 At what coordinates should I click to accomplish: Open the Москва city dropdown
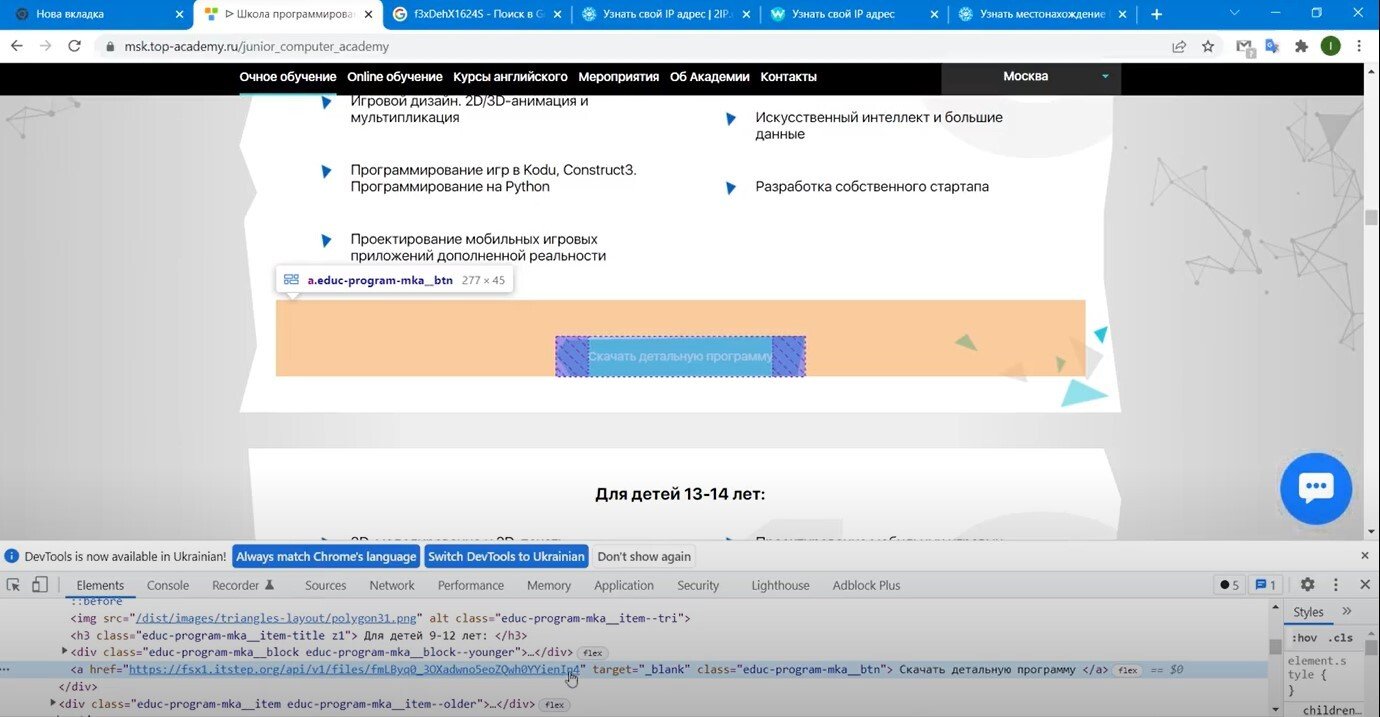(x=1031, y=77)
